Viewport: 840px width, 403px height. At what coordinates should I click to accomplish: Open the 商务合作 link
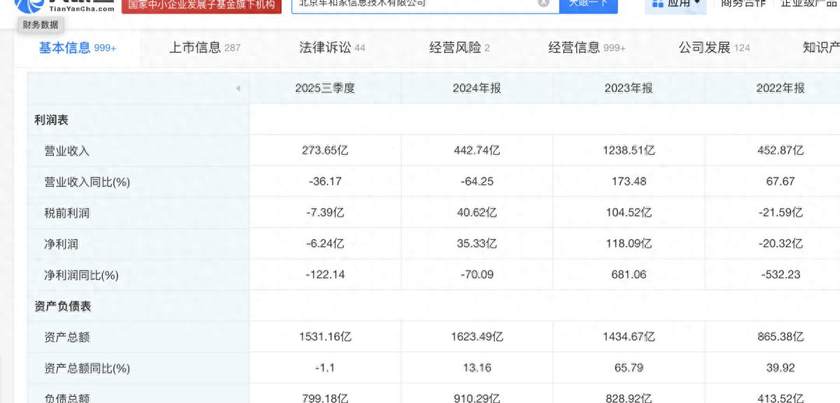tap(744, 4)
